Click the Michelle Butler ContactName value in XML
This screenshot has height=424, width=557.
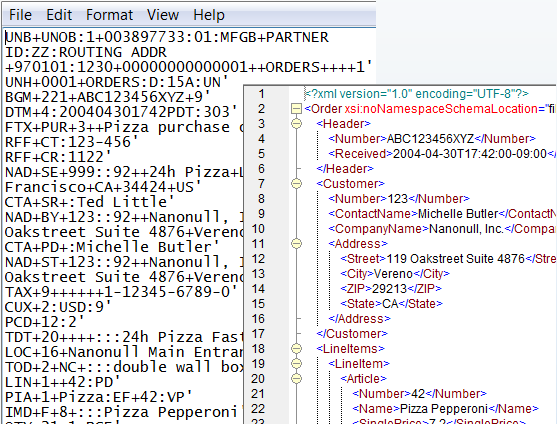(458, 214)
